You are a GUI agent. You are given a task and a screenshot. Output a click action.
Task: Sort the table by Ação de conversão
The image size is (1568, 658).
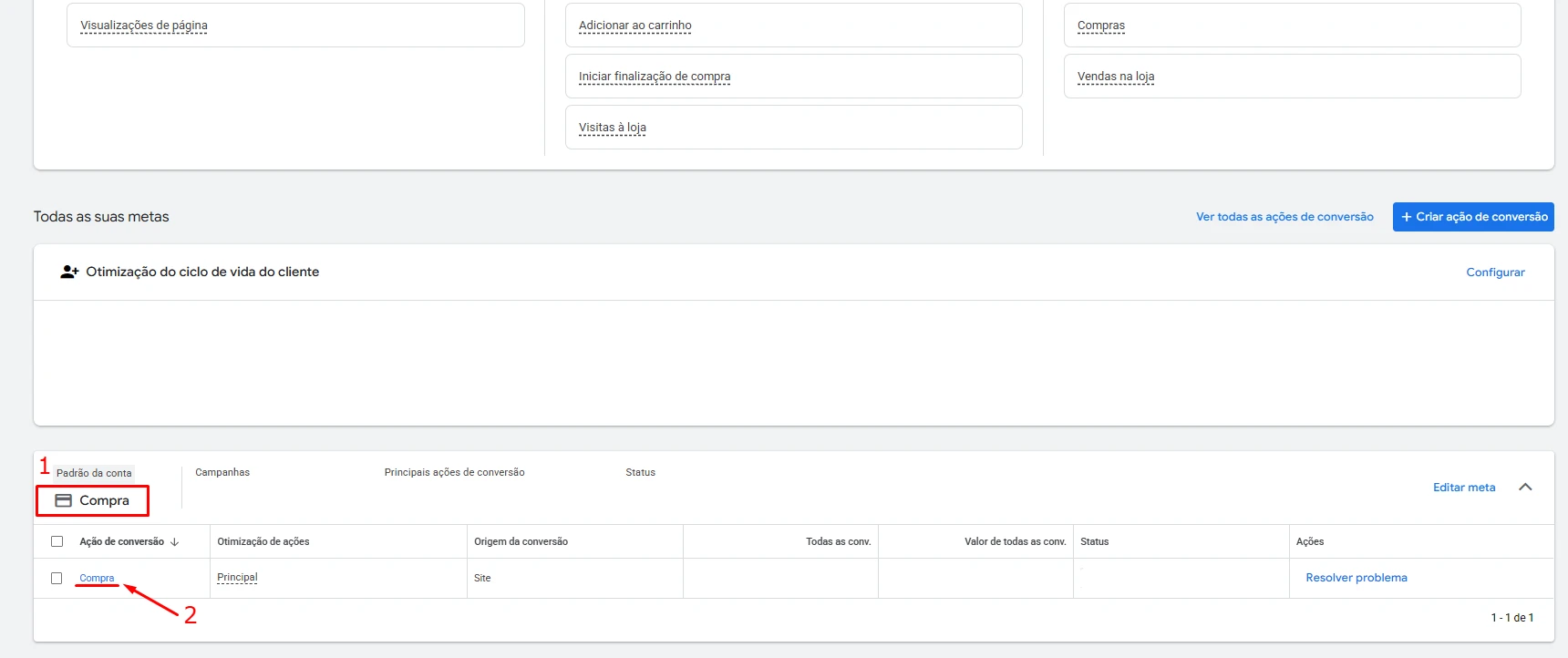[x=129, y=541]
